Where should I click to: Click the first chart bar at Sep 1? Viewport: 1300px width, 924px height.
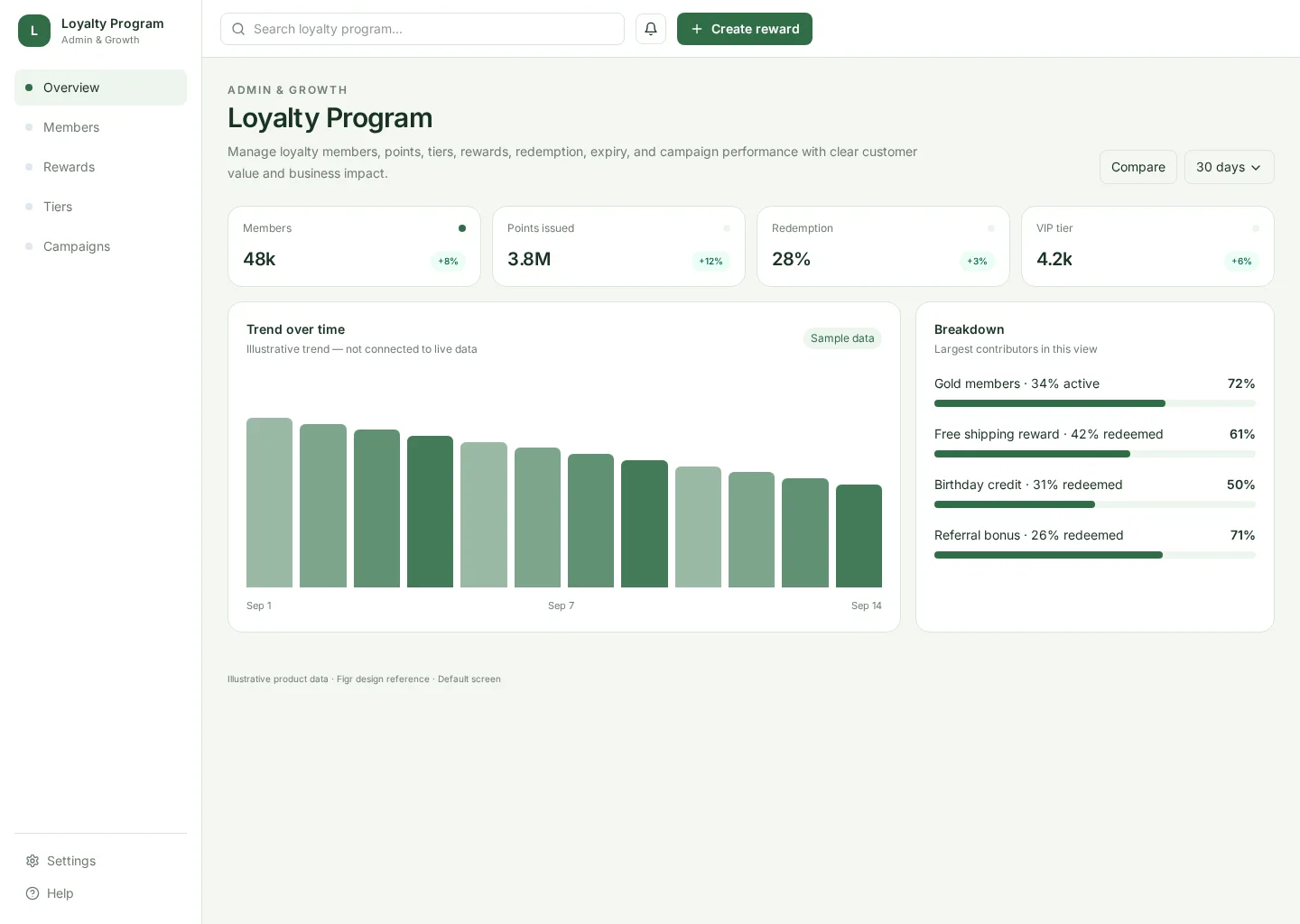(x=269, y=503)
